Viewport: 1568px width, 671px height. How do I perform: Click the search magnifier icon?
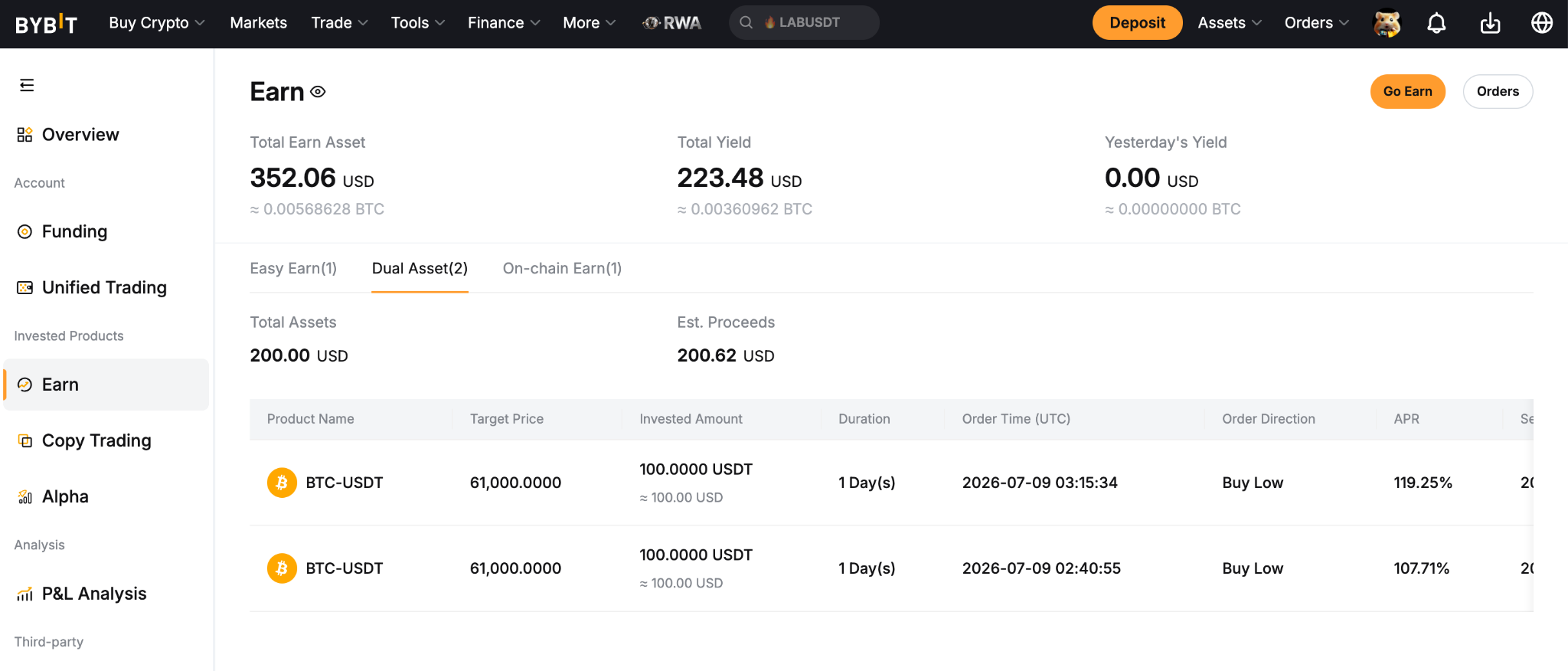(x=746, y=23)
